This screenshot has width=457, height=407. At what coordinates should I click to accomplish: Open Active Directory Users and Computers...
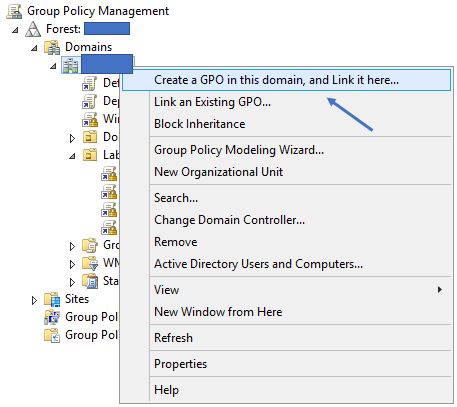(x=286, y=264)
